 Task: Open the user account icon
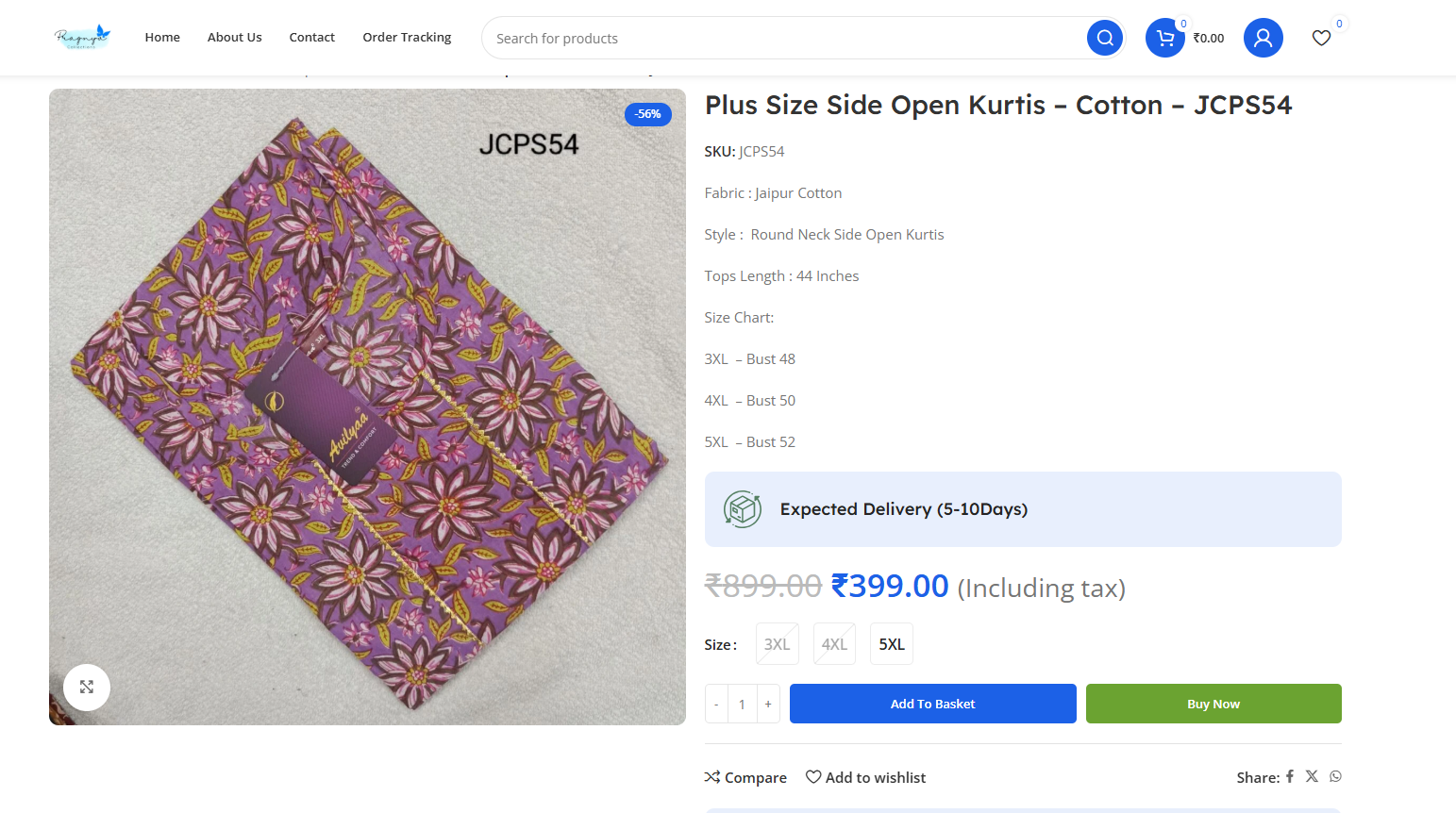(x=1263, y=38)
